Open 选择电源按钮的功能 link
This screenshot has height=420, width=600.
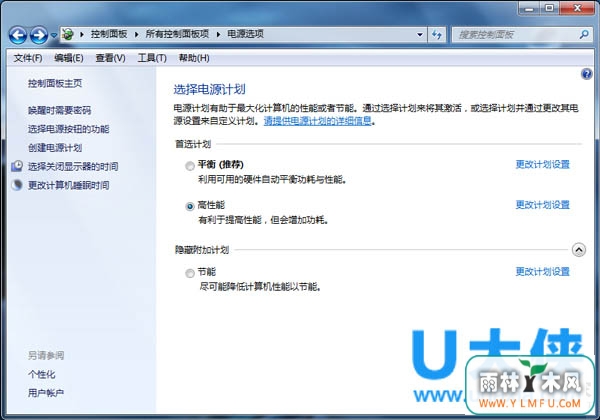(68, 129)
